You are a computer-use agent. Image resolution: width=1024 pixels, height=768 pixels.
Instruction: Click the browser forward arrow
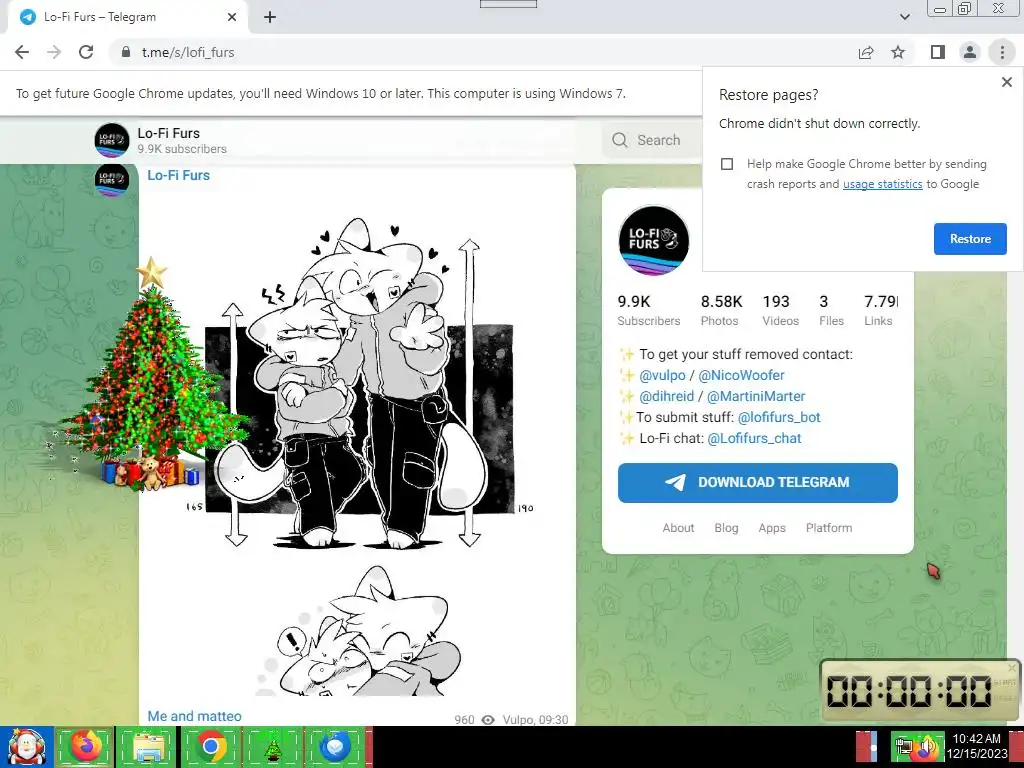click(54, 52)
